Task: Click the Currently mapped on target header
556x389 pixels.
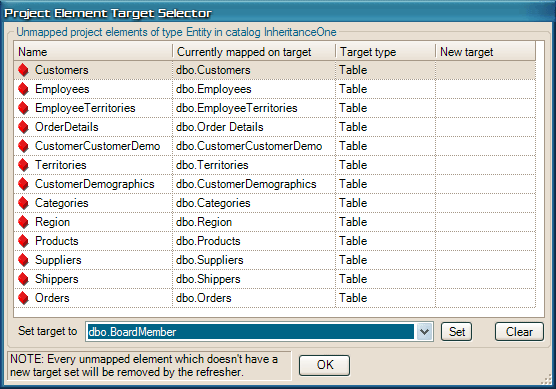Action: click(254, 52)
